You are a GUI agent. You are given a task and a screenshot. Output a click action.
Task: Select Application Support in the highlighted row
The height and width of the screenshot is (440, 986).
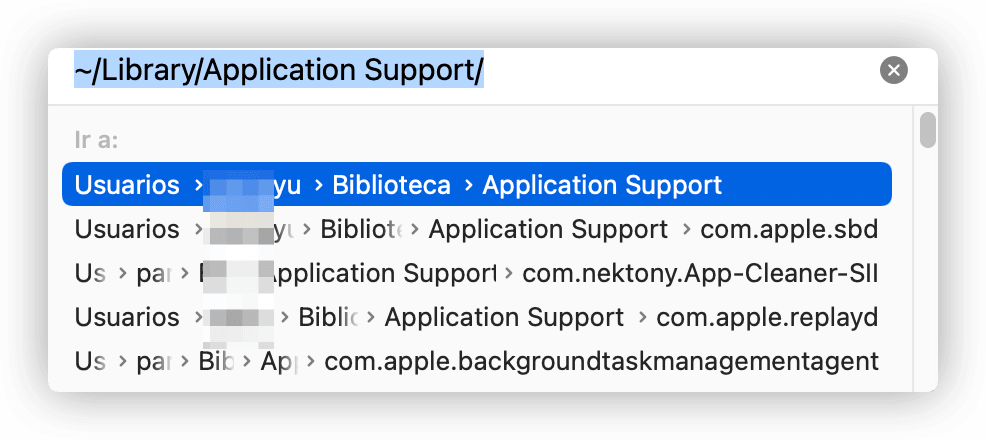click(x=602, y=185)
